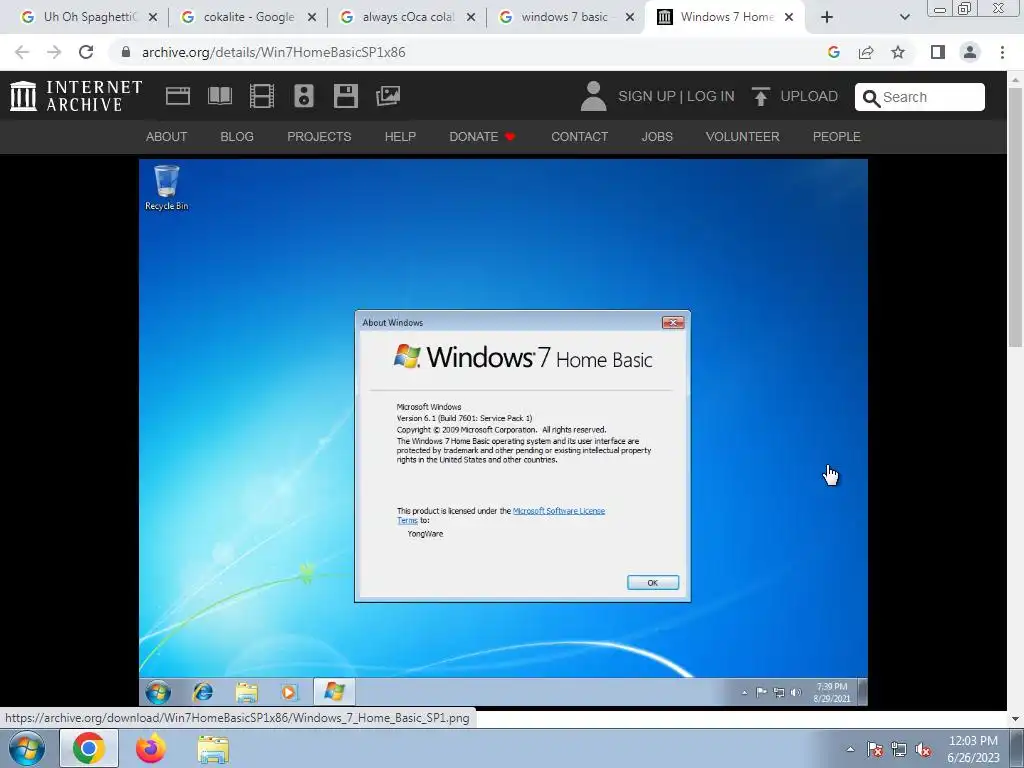This screenshot has width=1024, height=768.
Task: Close the cokalite Google tab
Action: point(312,18)
